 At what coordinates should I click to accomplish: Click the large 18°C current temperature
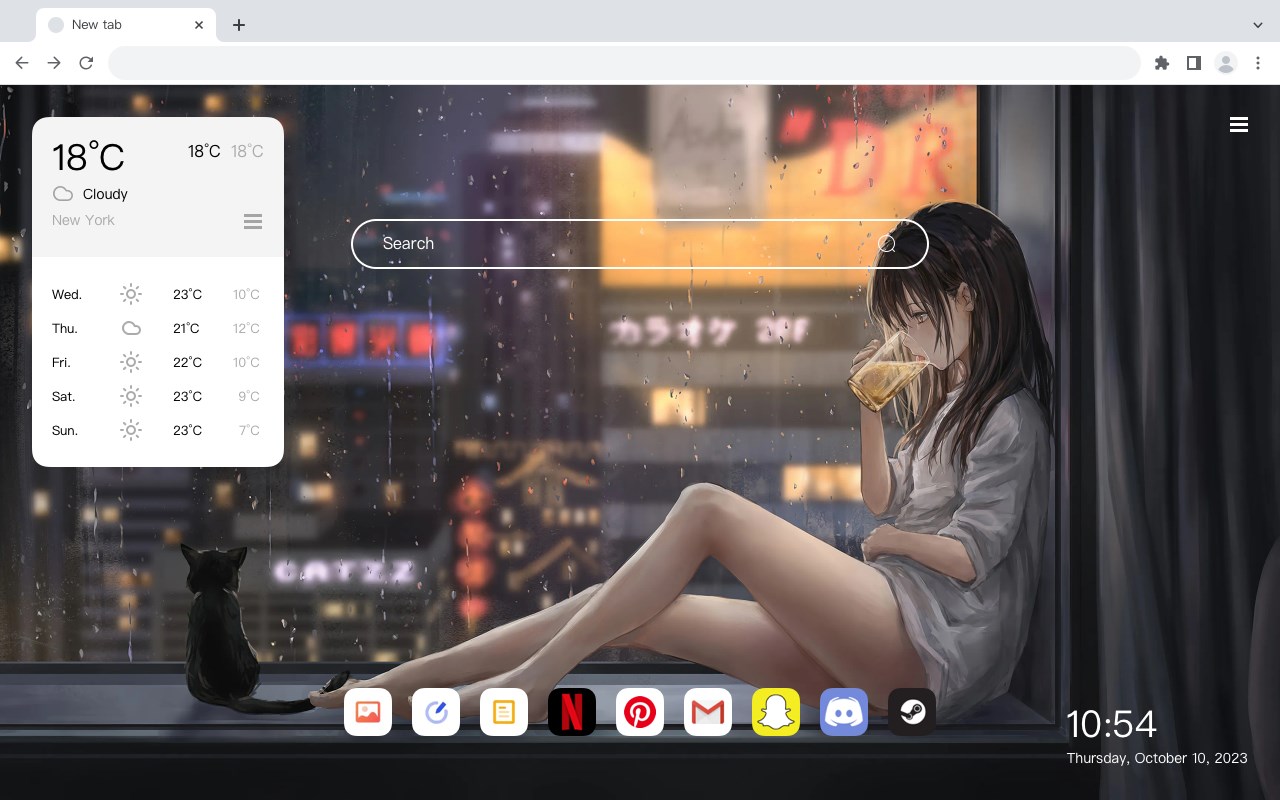(x=88, y=157)
